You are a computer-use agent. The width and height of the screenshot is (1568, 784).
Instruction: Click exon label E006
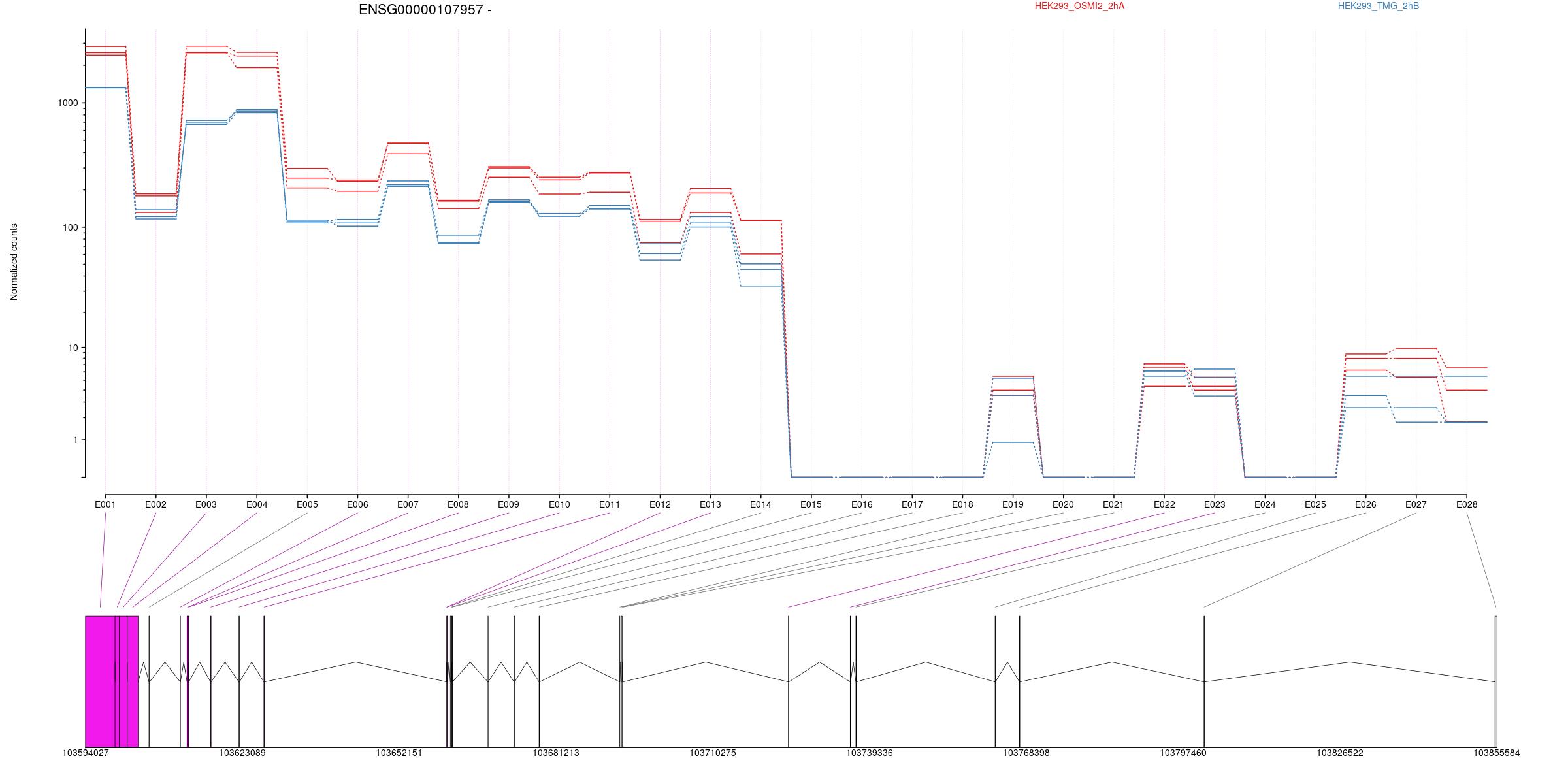(357, 504)
